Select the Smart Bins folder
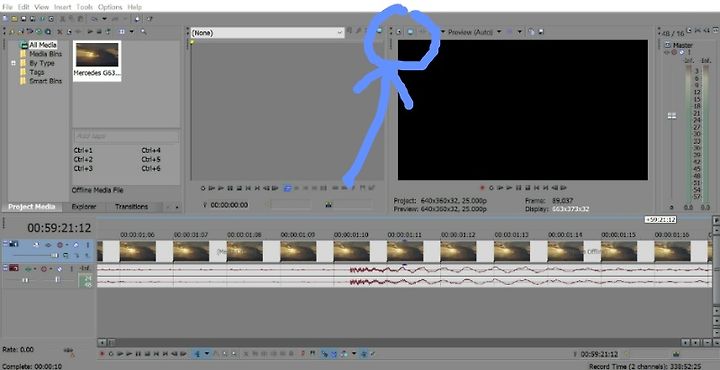 pyautogui.click(x=45, y=81)
